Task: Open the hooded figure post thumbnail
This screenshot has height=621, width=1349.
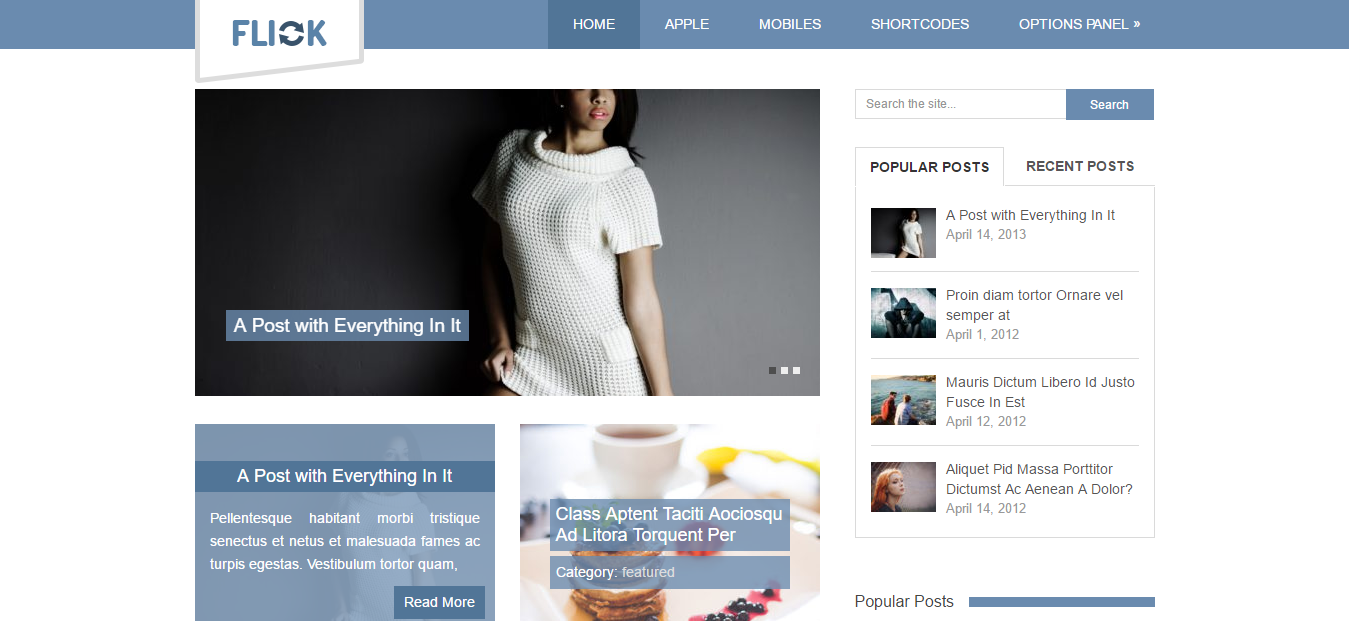Action: point(903,313)
